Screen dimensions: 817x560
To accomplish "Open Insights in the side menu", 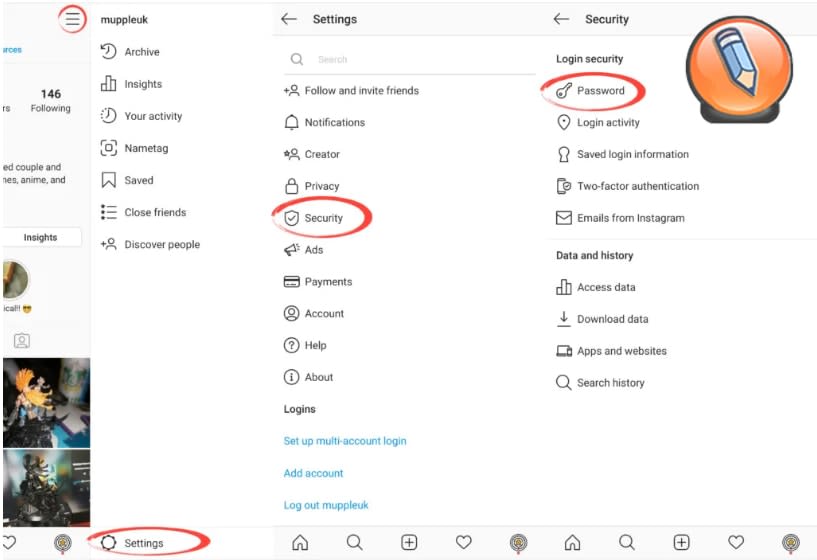I will pos(131,84).
